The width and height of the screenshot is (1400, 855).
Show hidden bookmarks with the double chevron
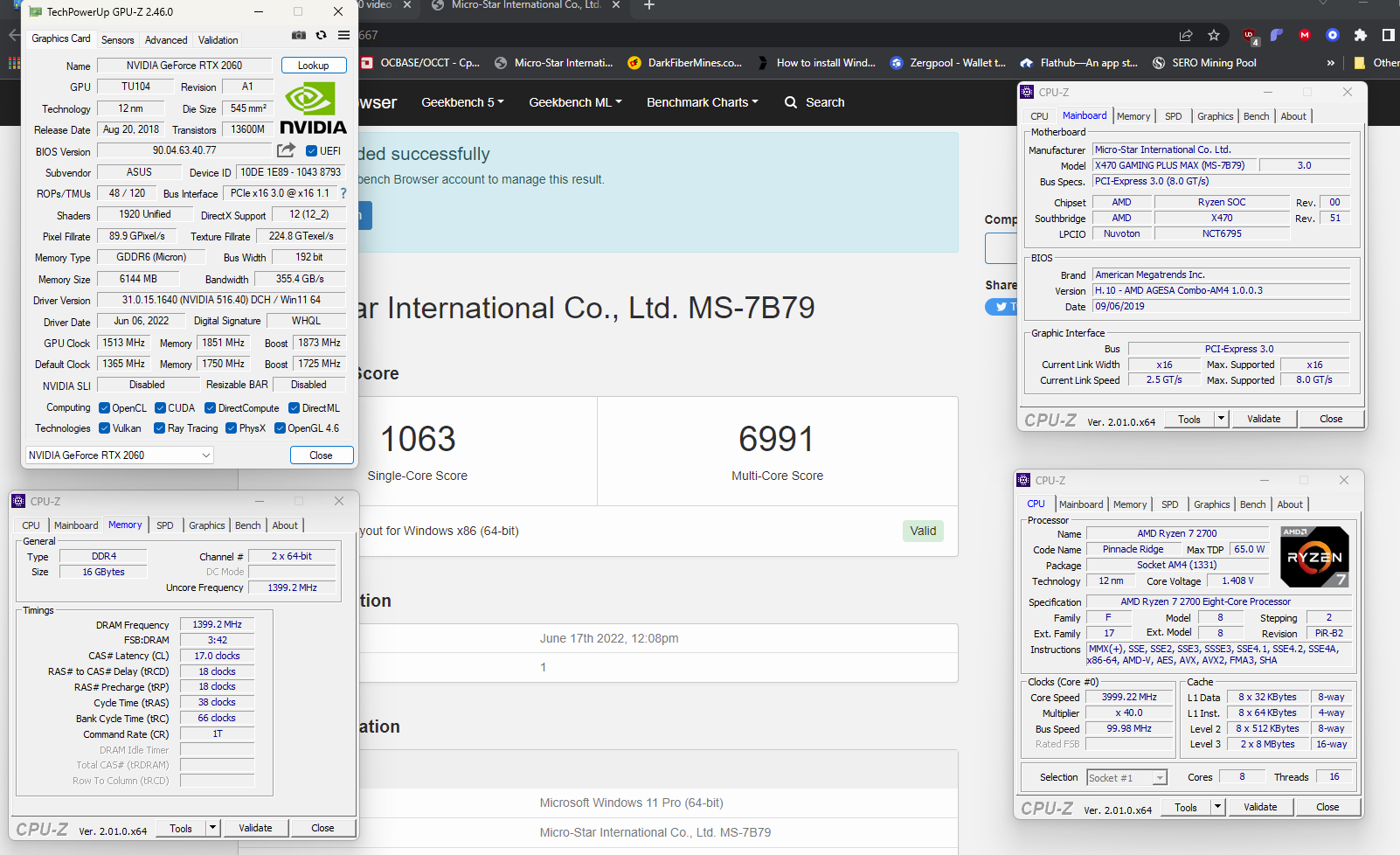click(x=1330, y=63)
